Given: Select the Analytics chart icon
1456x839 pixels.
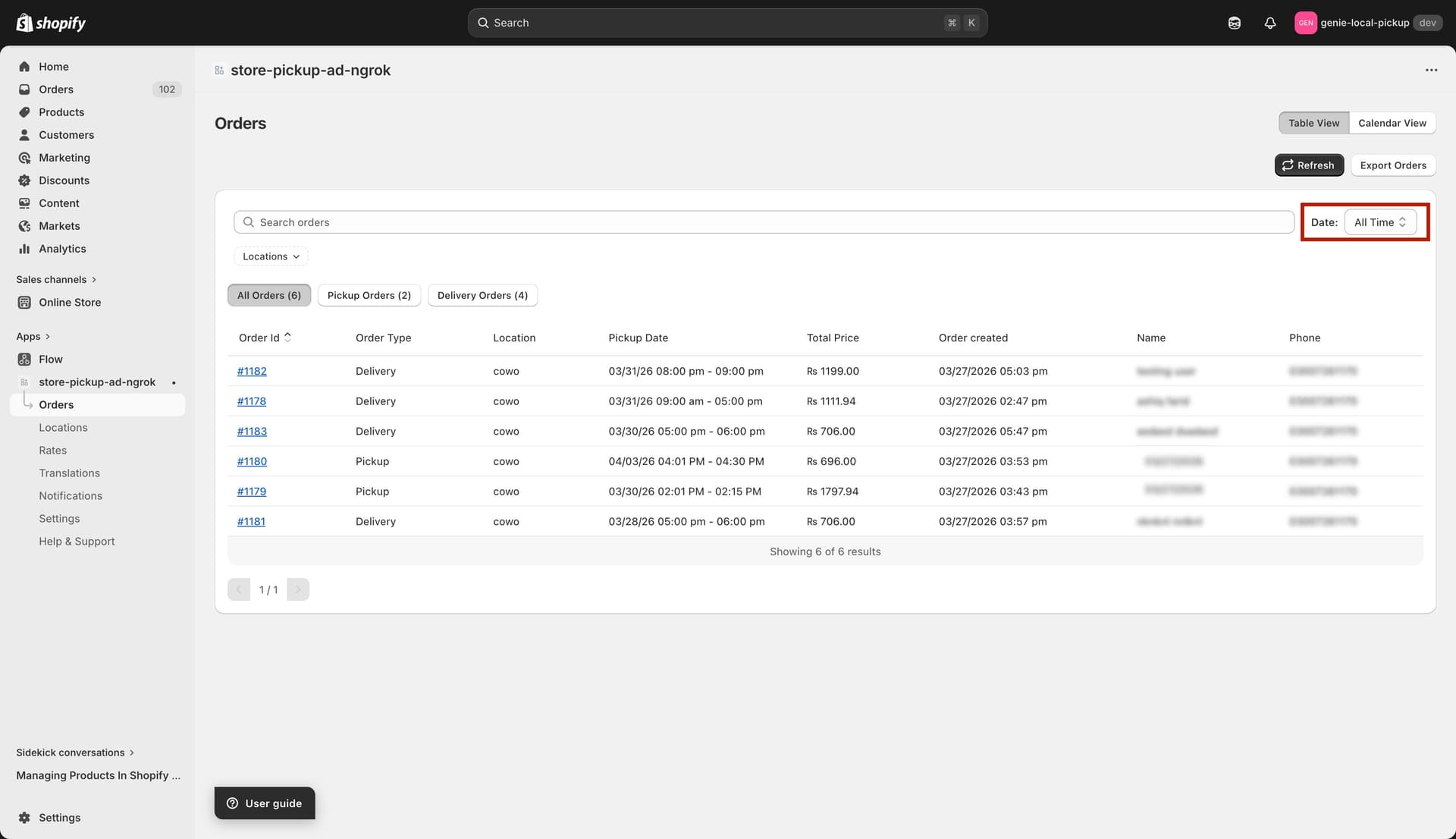Looking at the screenshot, I should [25, 249].
